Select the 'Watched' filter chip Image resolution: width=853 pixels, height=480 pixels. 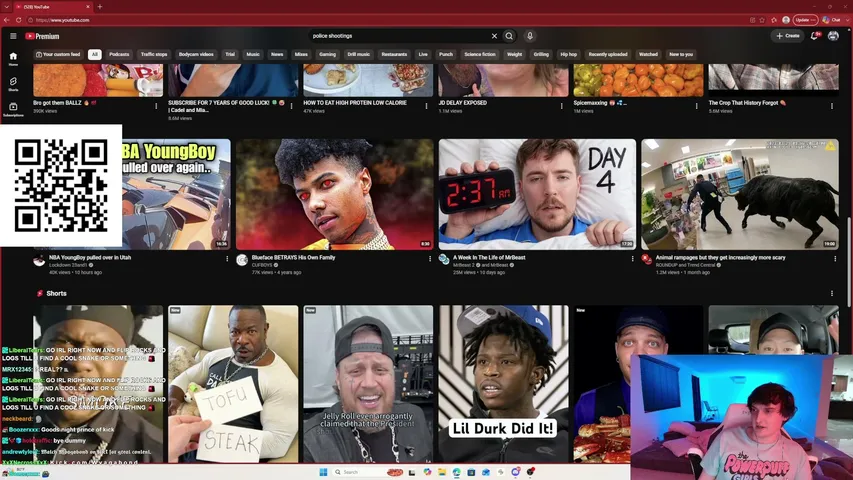click(x=648, y=54)
